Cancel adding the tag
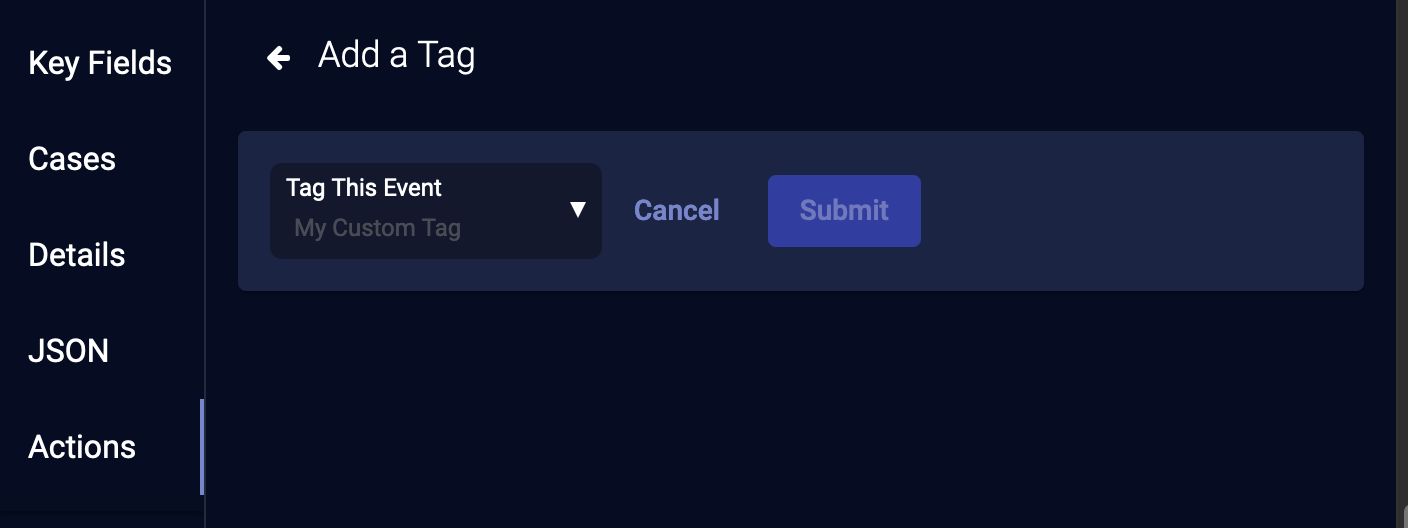 (x=677, y=211)
